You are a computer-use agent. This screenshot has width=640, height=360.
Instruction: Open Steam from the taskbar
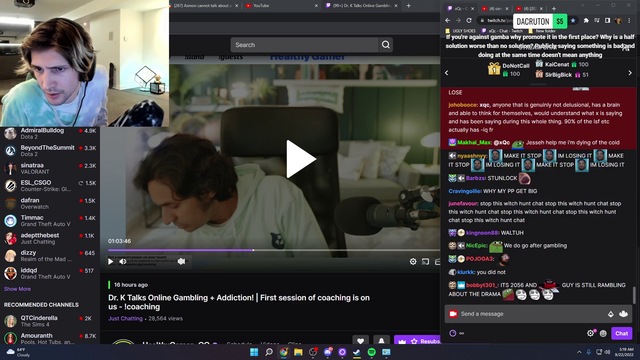tap(357, 352)
